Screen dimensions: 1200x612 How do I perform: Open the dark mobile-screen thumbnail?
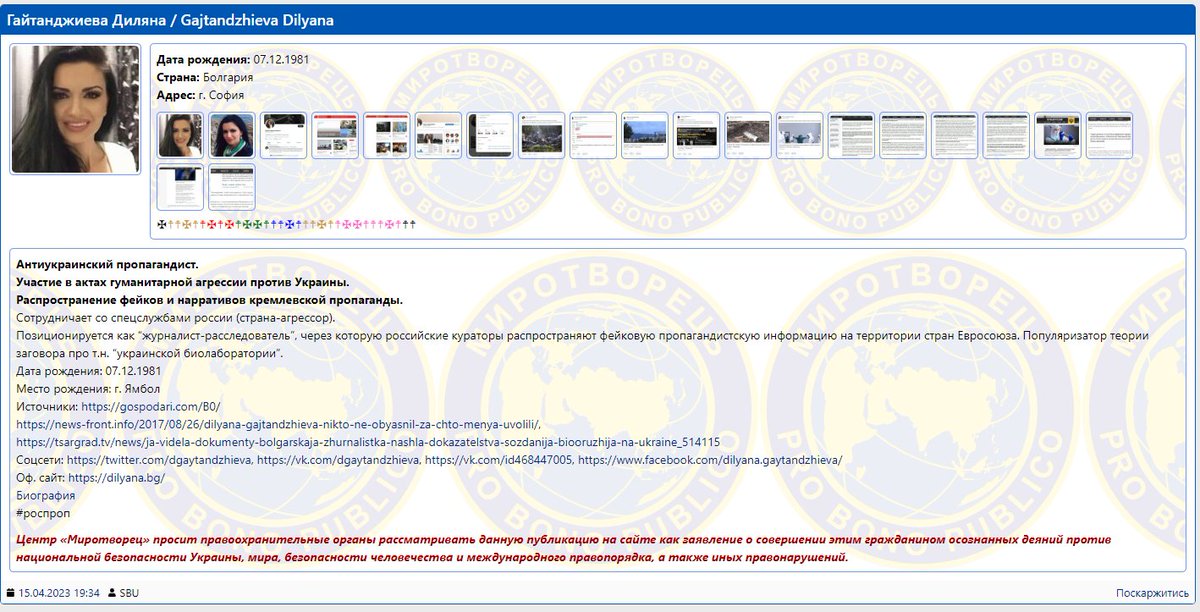[x=490, y=135]
